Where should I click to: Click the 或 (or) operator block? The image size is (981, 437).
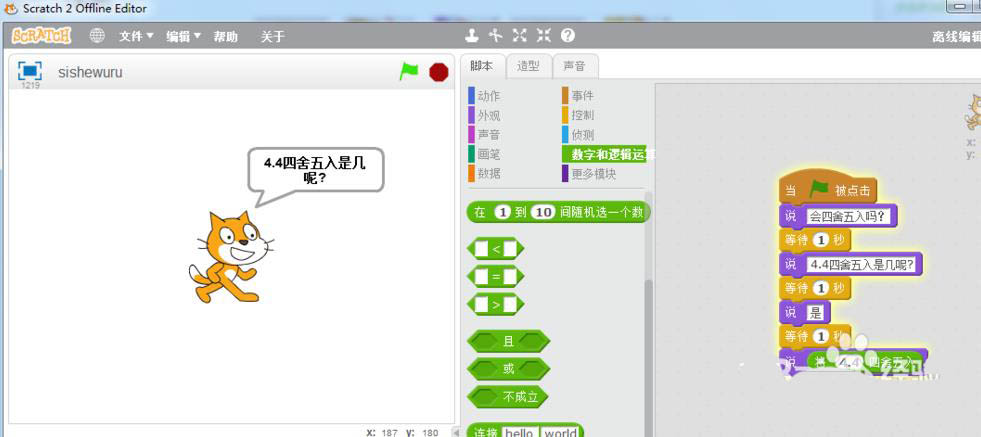point(509,369)
